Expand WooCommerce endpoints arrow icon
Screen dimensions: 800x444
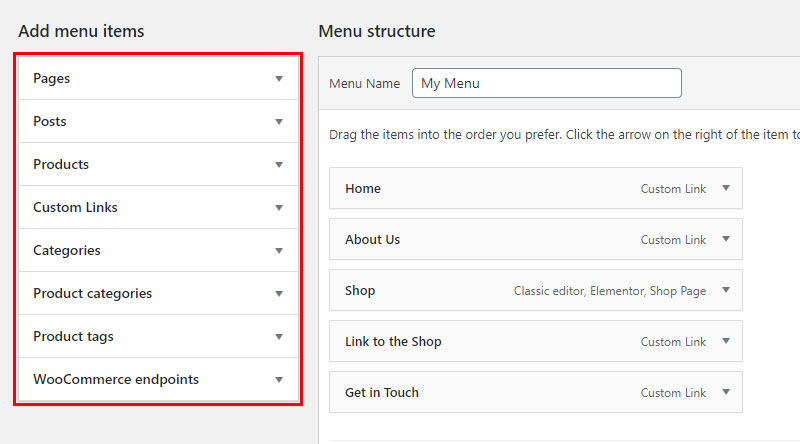(279, 380)
